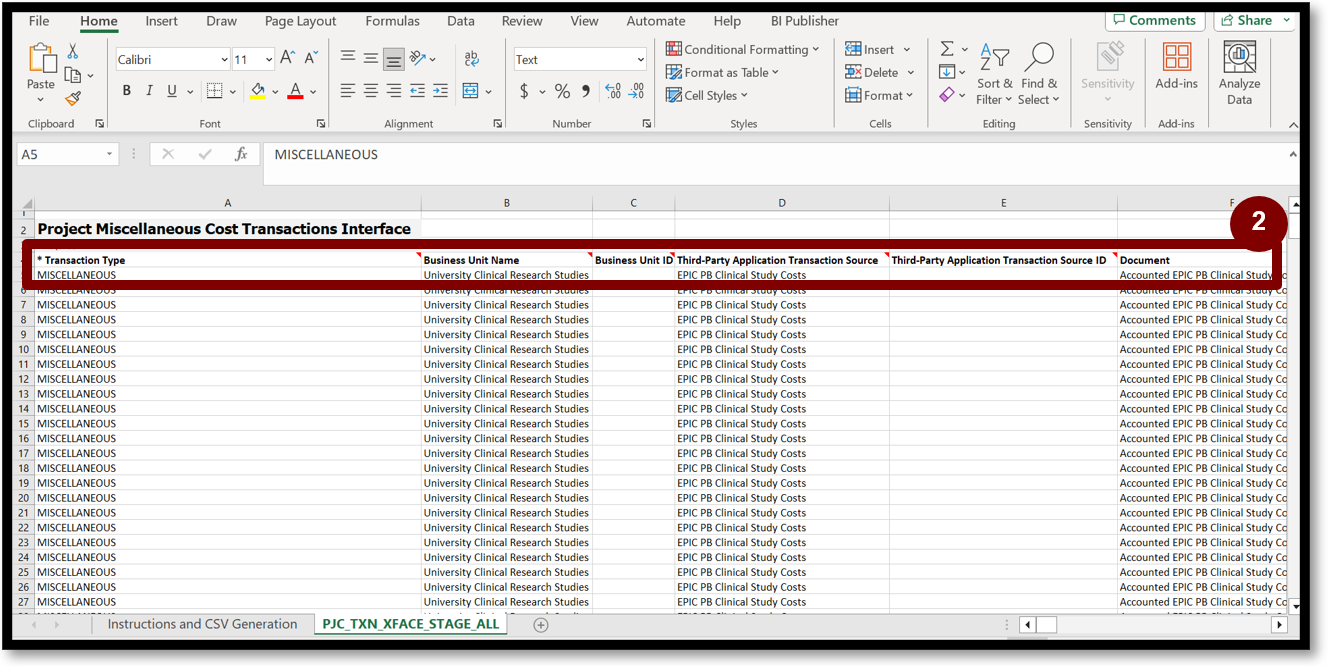The width and height of the screenshot is (1329, 666).
Task: Toggle Underline formatting
Action: pos(172,91)
